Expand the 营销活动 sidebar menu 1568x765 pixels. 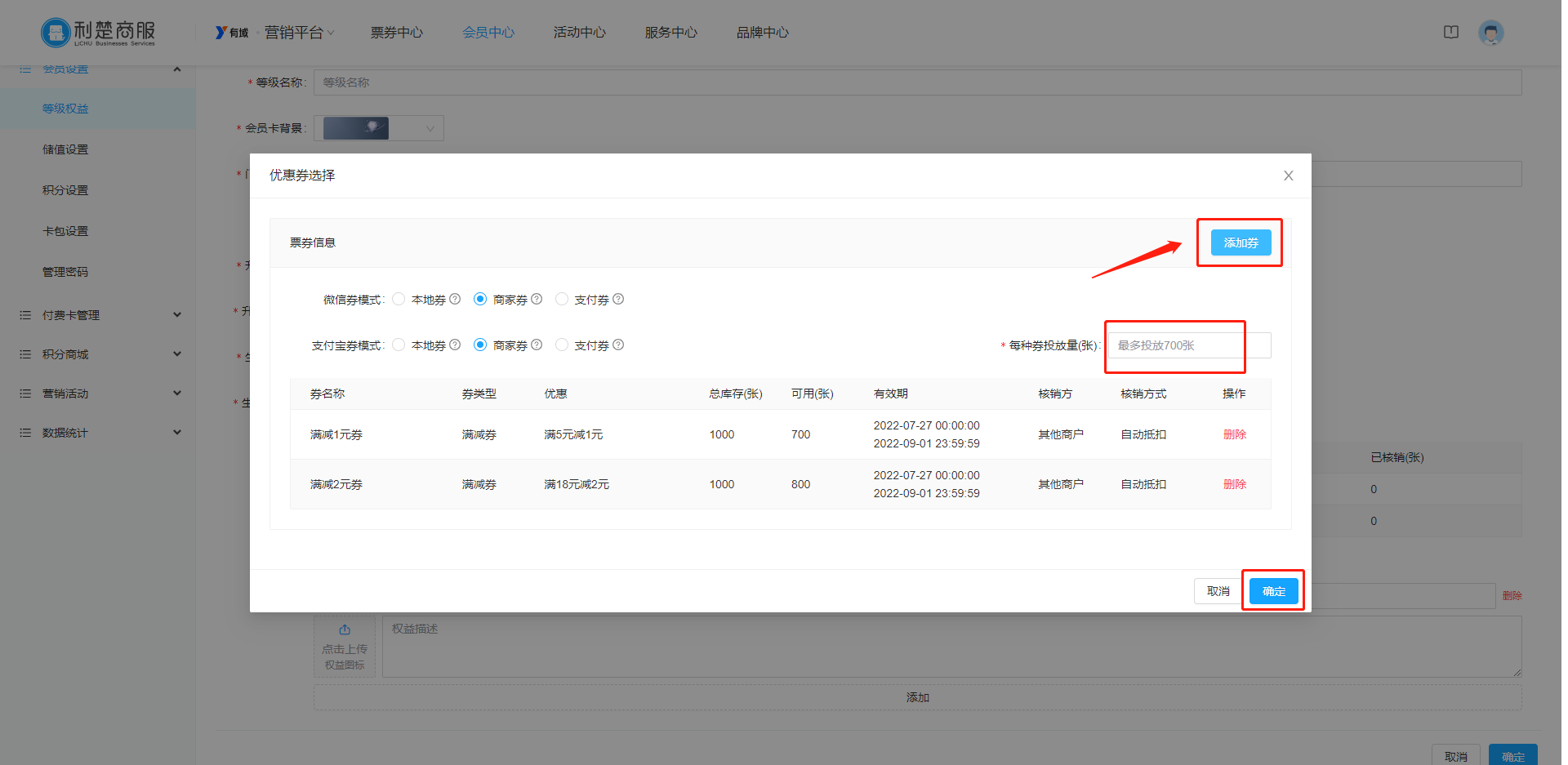click(x=177, y=394)
